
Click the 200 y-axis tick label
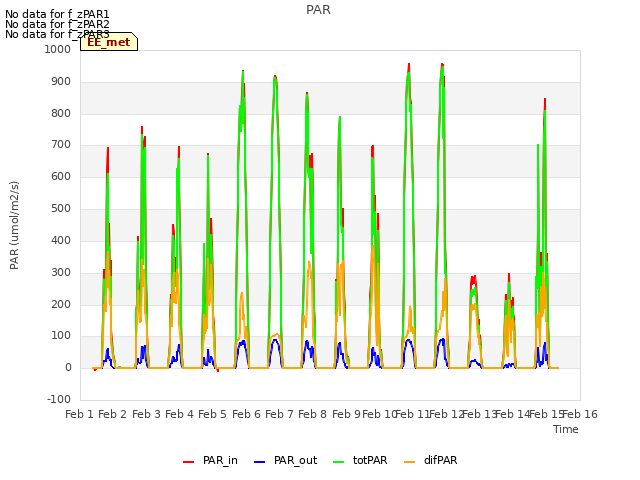tap(61, 304)
